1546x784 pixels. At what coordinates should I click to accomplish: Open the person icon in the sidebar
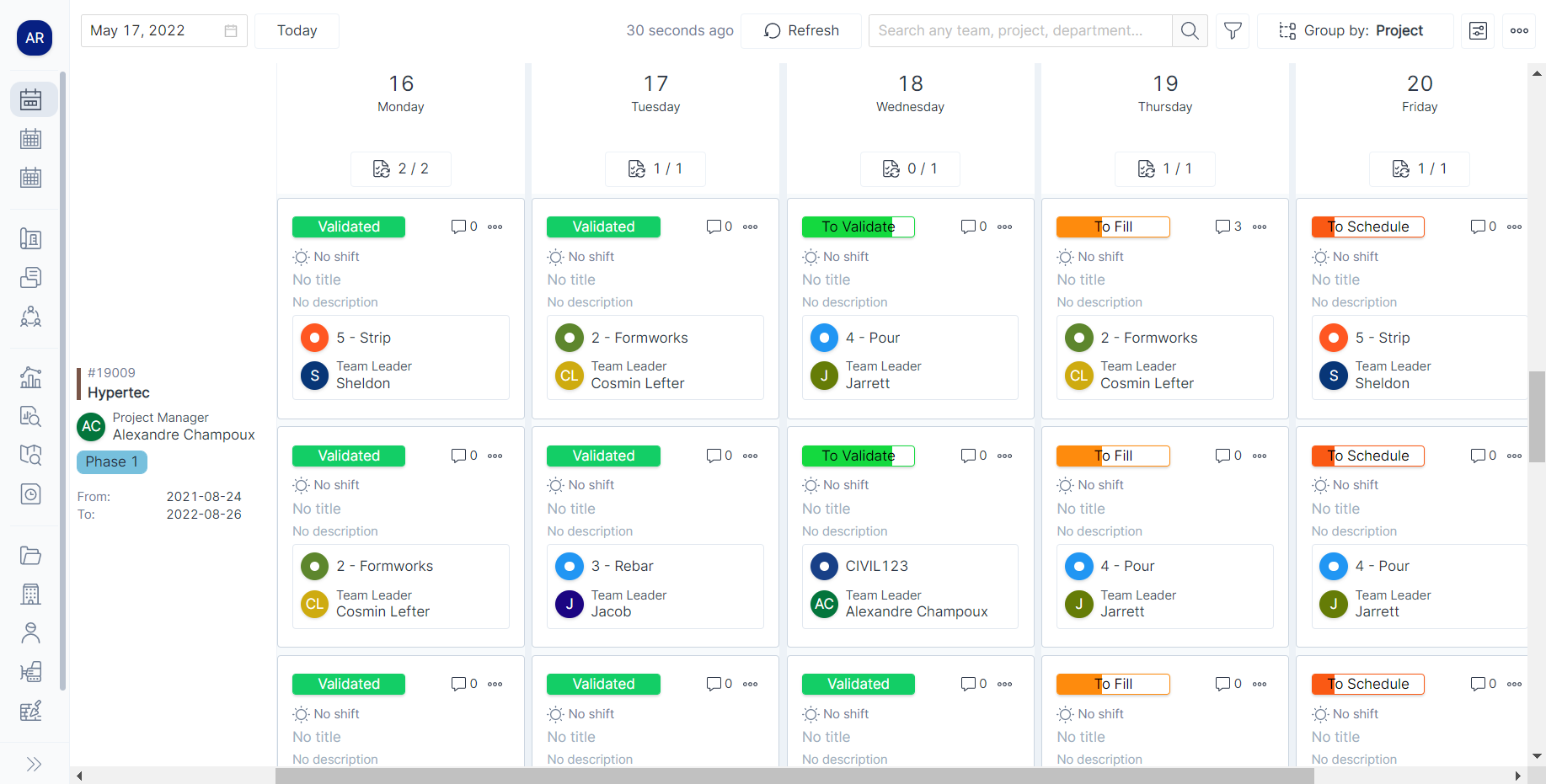click(x=31, y=633)
